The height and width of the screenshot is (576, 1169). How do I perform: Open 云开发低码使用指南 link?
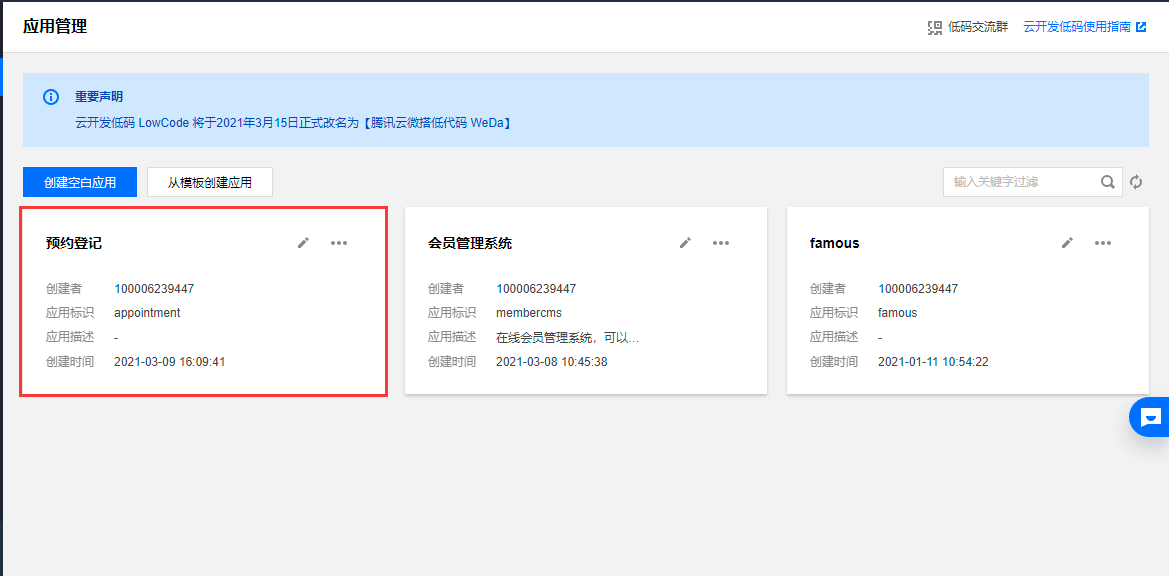pos(1077,28)
